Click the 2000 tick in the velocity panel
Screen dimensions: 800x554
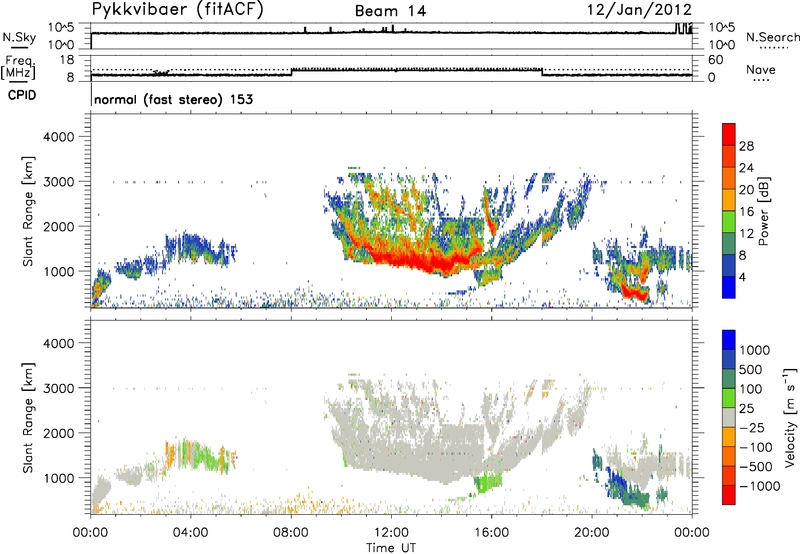(x=58, y=433)
